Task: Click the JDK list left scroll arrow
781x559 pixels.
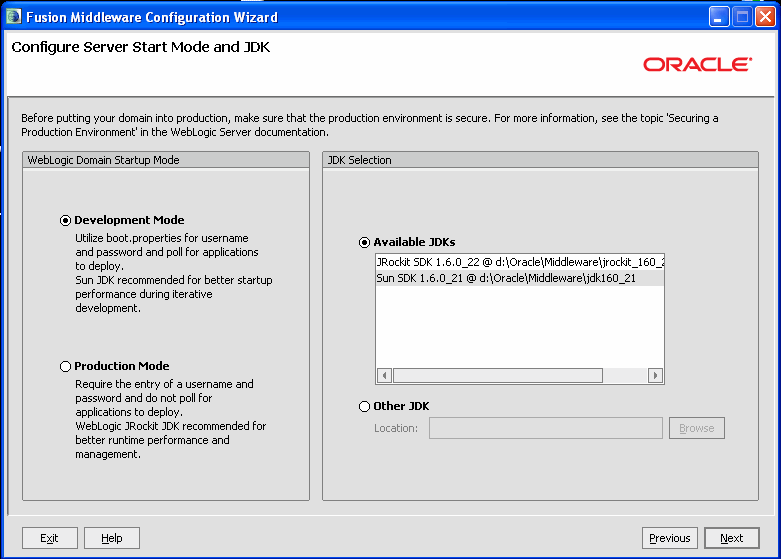Action: [384, 375]
